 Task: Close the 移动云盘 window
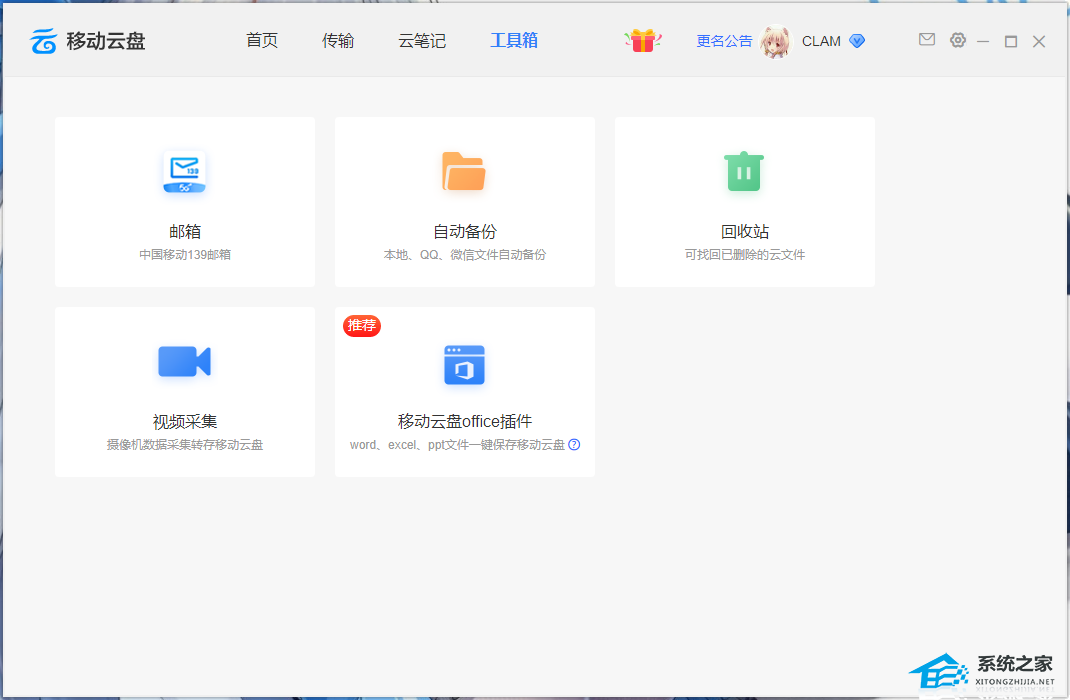[1039, 42]
